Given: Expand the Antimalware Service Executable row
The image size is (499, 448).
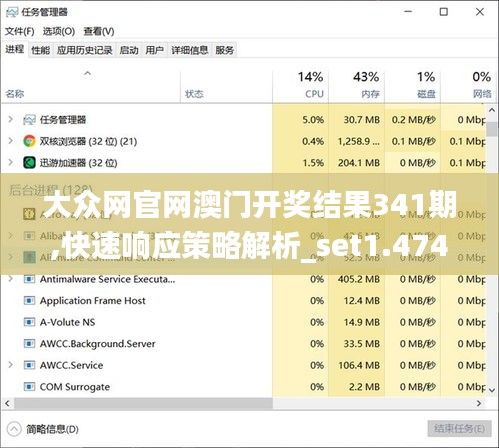Looking at the screenshot, I should 11,279.
